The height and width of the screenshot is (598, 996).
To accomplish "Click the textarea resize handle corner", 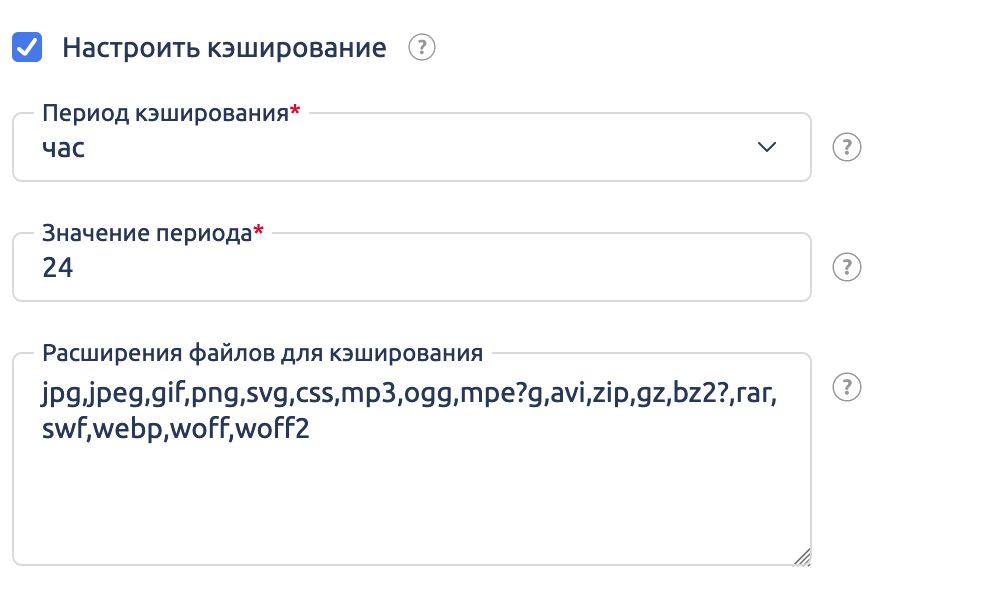I will coord(802,558).
